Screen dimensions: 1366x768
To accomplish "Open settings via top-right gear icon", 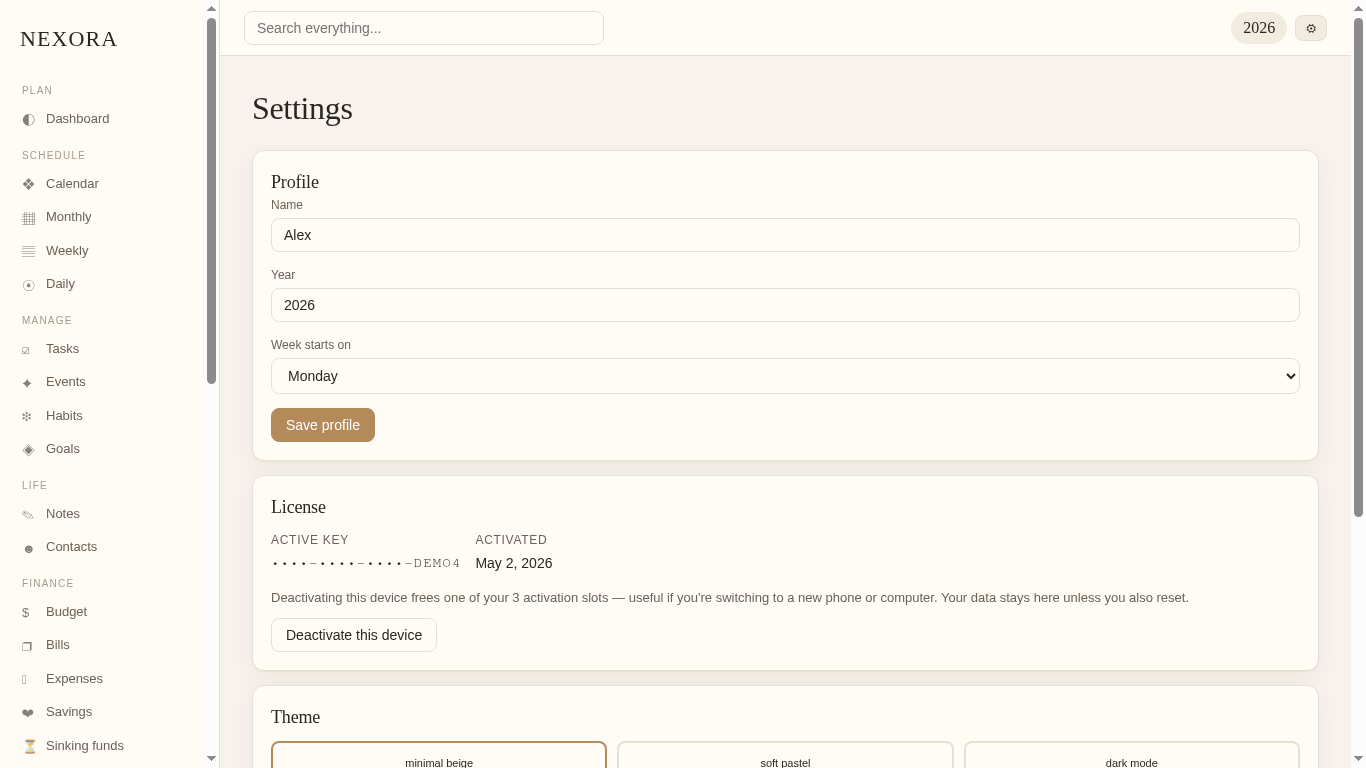I will [x=1311, y=28].
